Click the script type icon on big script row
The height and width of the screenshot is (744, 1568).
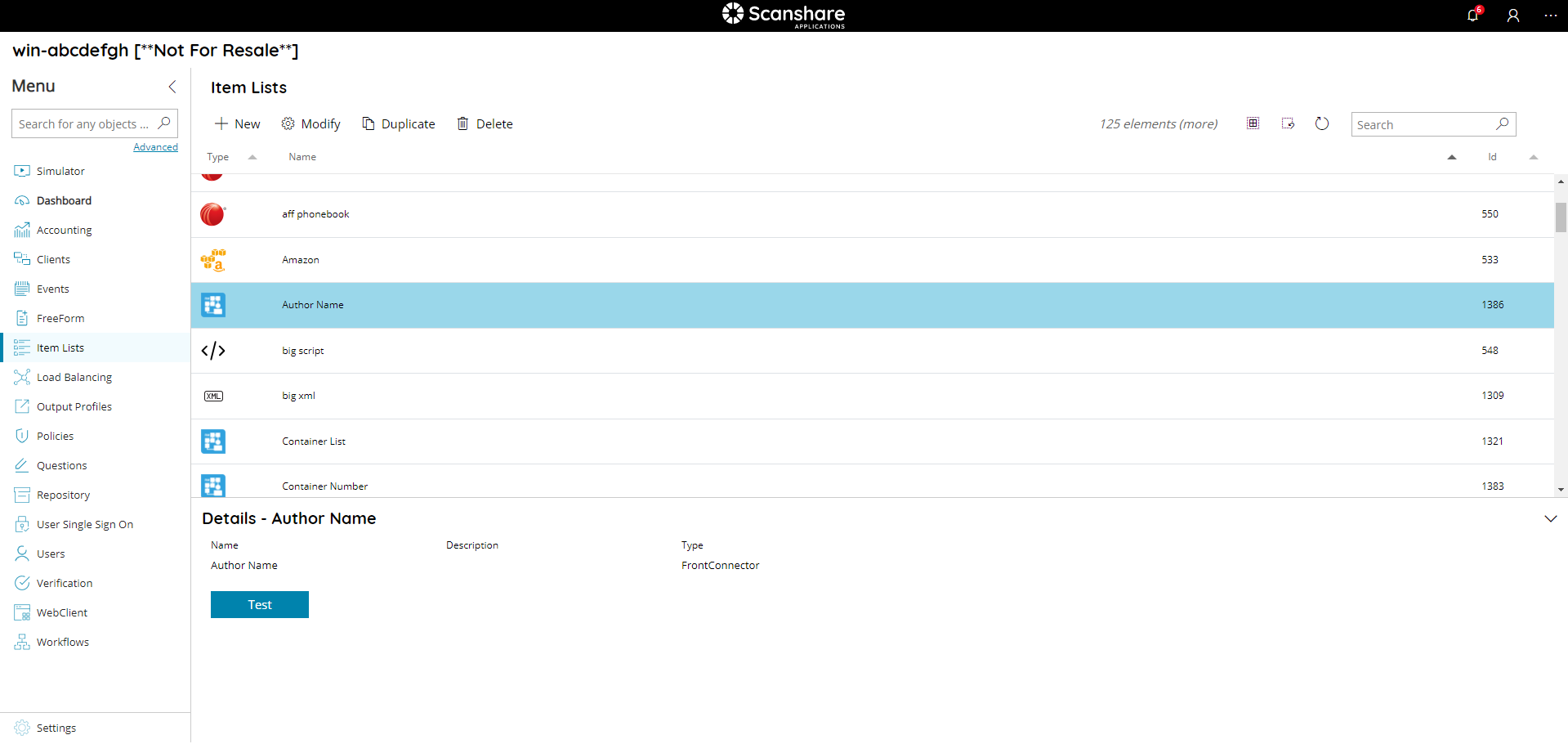pos(212,350)
